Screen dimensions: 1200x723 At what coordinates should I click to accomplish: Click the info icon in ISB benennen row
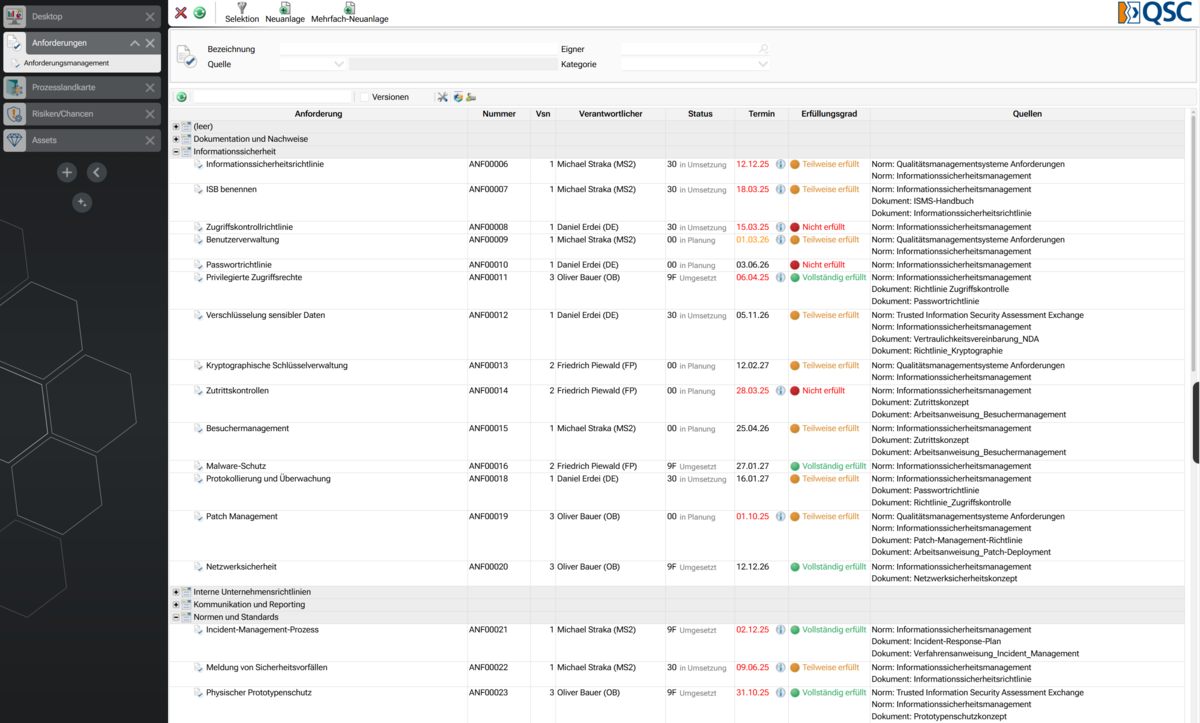point(781,189)
